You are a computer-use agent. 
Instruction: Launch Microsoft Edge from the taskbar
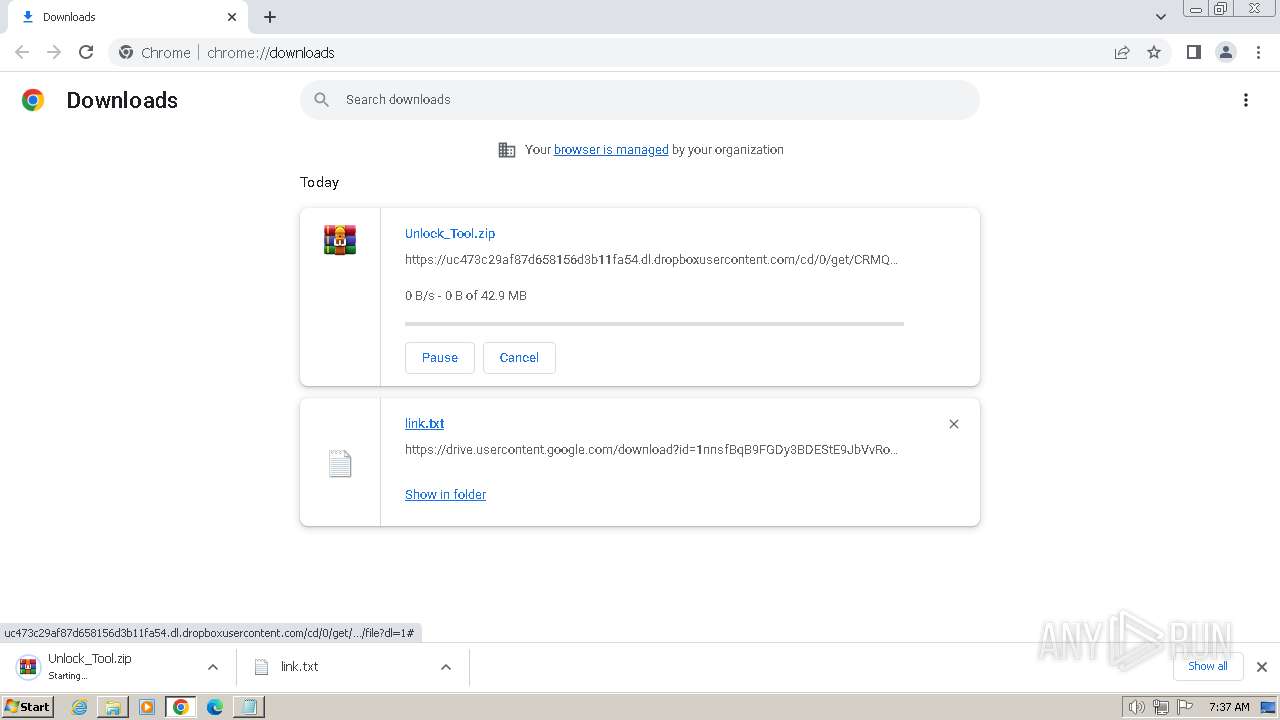215,707
